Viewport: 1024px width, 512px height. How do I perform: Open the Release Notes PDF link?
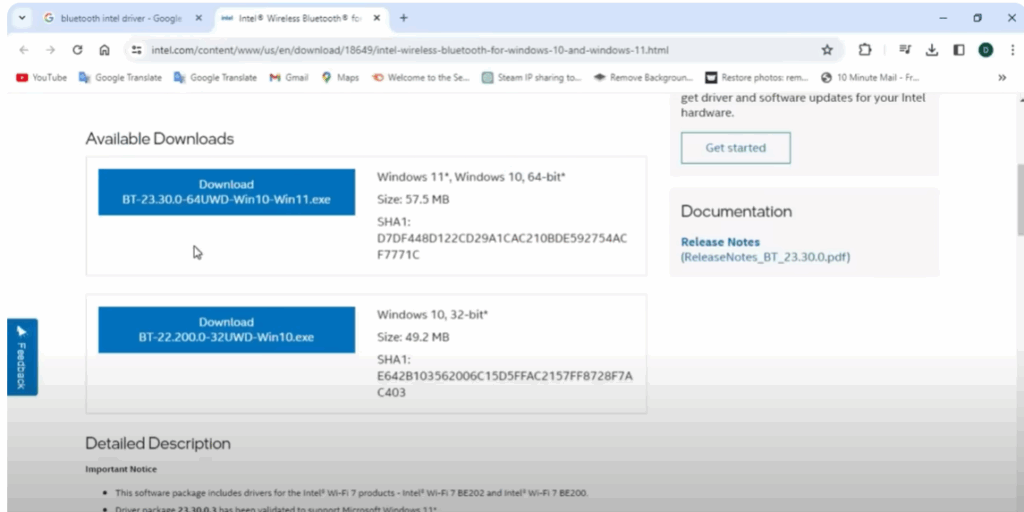(720, 242)
